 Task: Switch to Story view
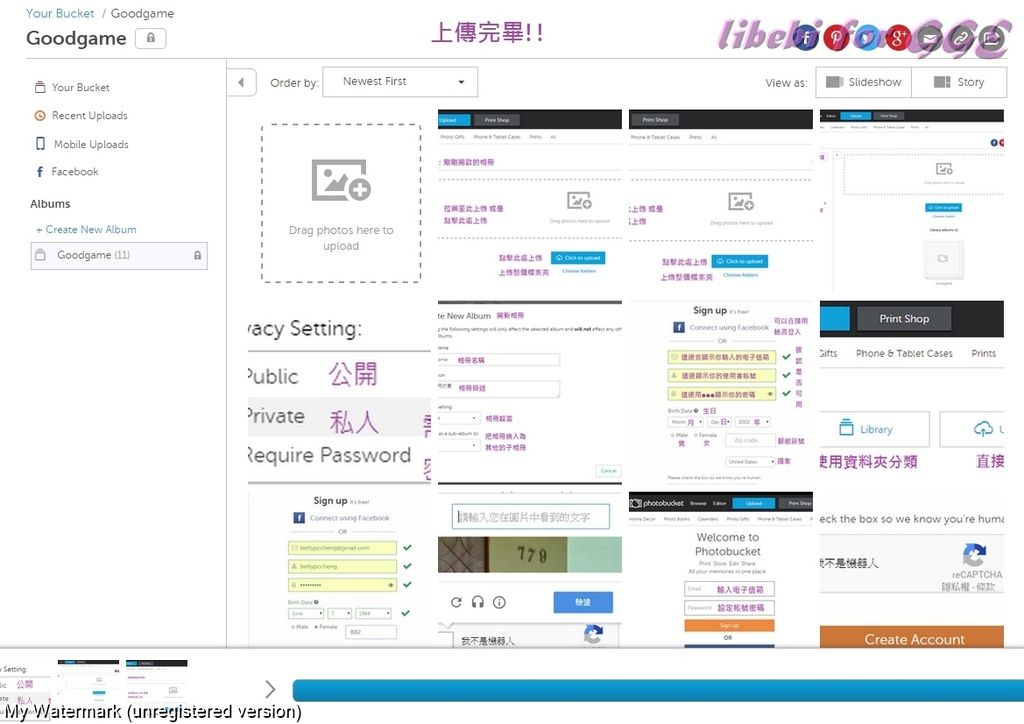click(958, 82)
